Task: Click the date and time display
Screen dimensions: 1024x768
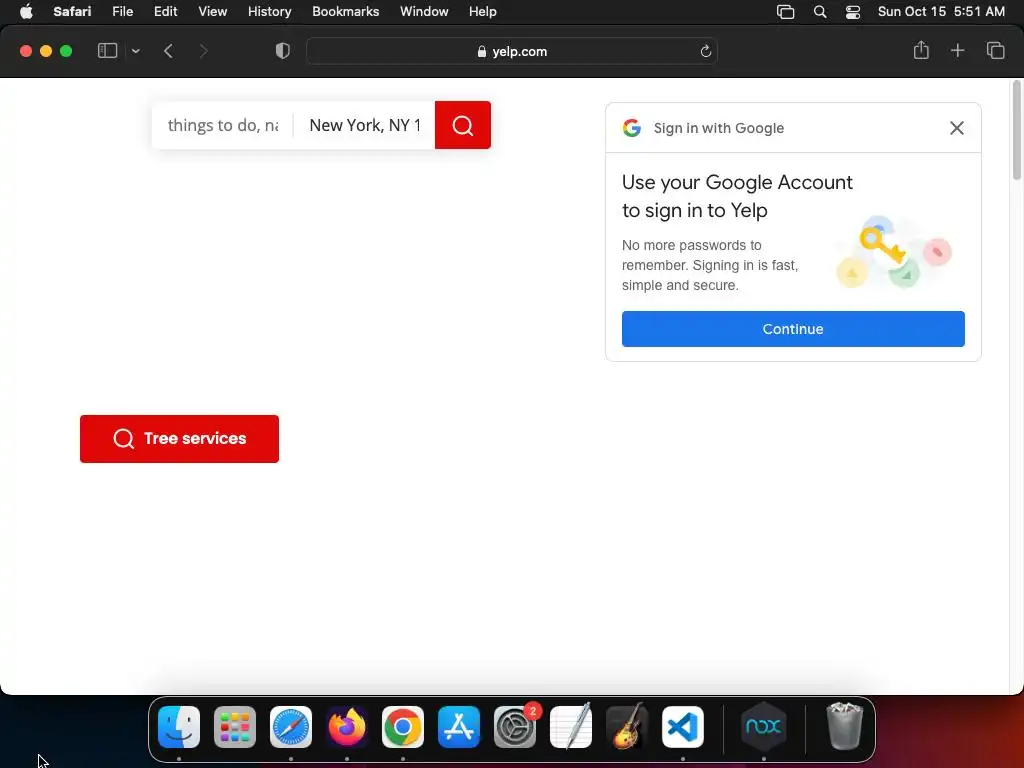Action: (x=941, y=11)
